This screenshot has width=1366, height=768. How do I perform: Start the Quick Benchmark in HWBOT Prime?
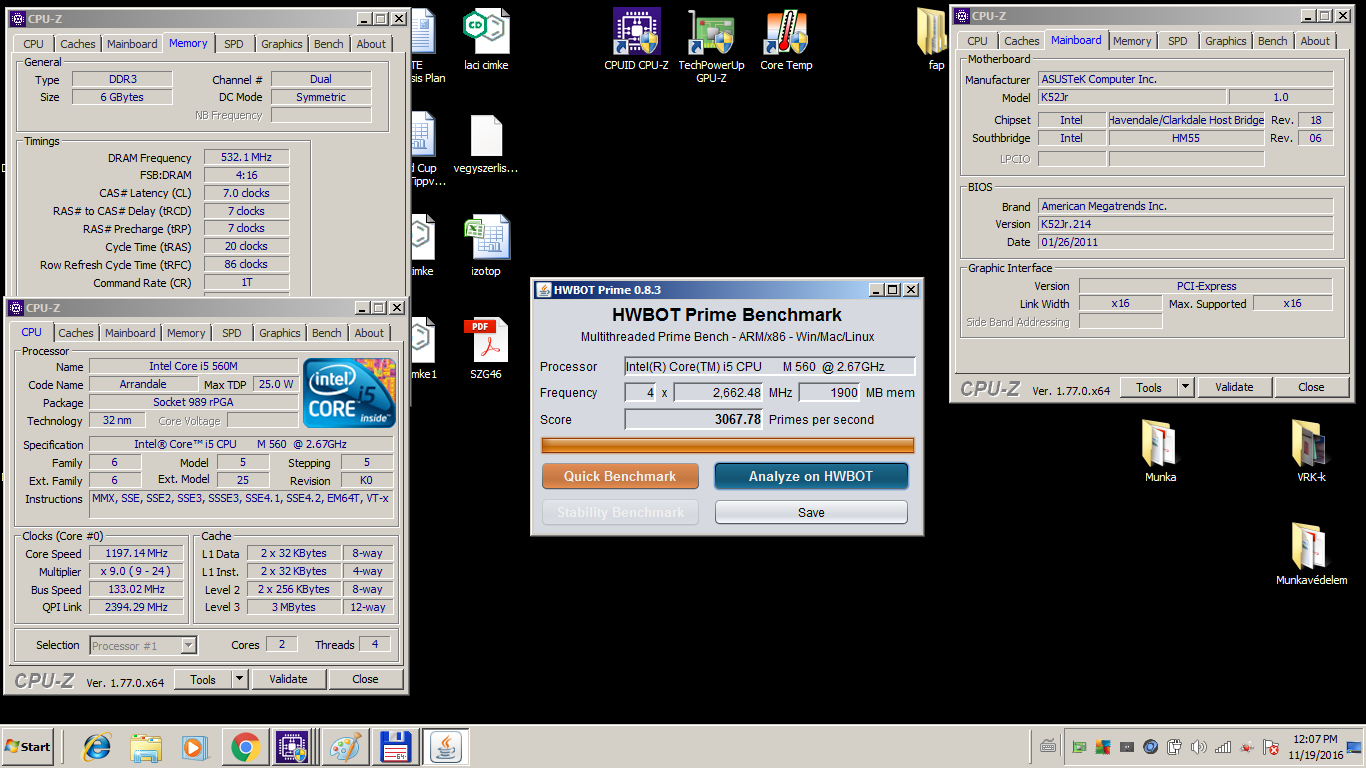point(620,476)
